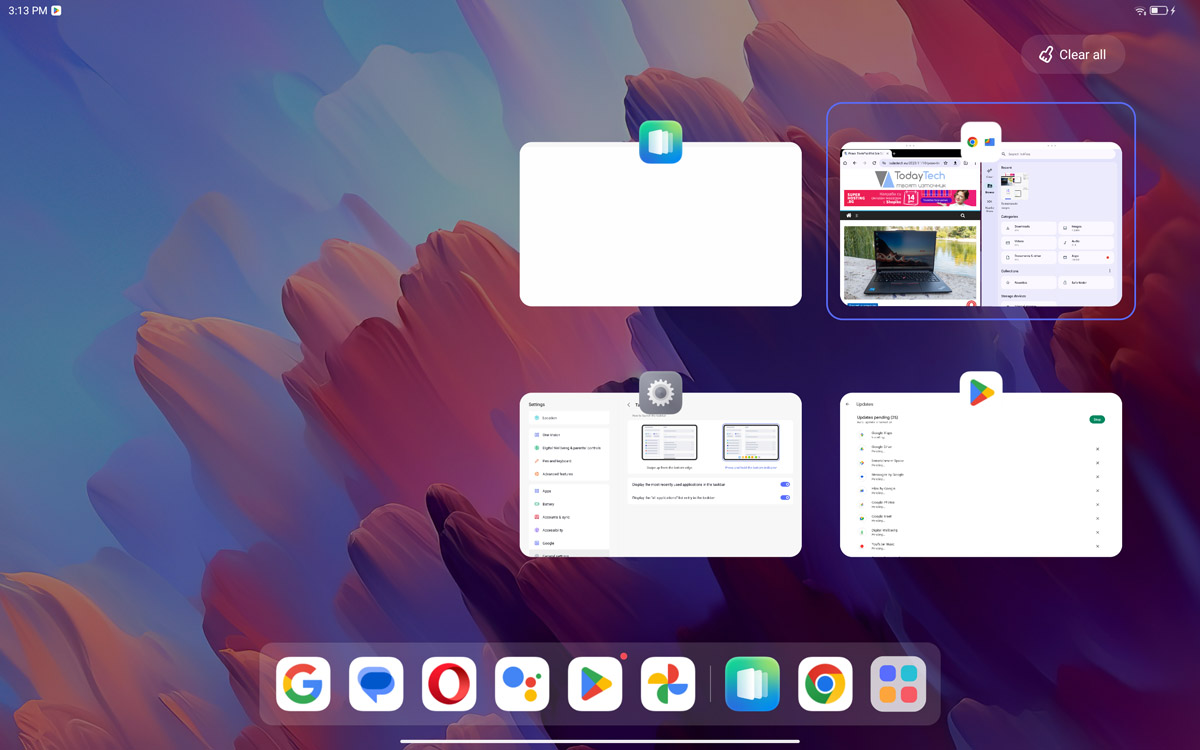Launch Chrome from the dock

[825, 684]
